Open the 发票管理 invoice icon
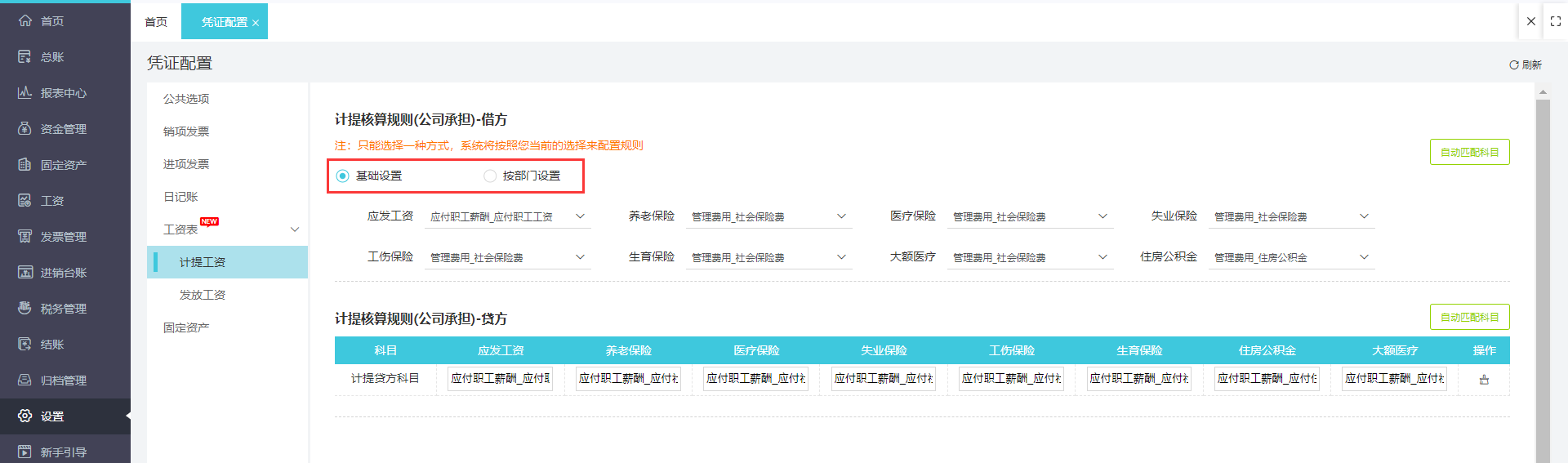This screenshot has width=1568, height=463. [25, 236]
